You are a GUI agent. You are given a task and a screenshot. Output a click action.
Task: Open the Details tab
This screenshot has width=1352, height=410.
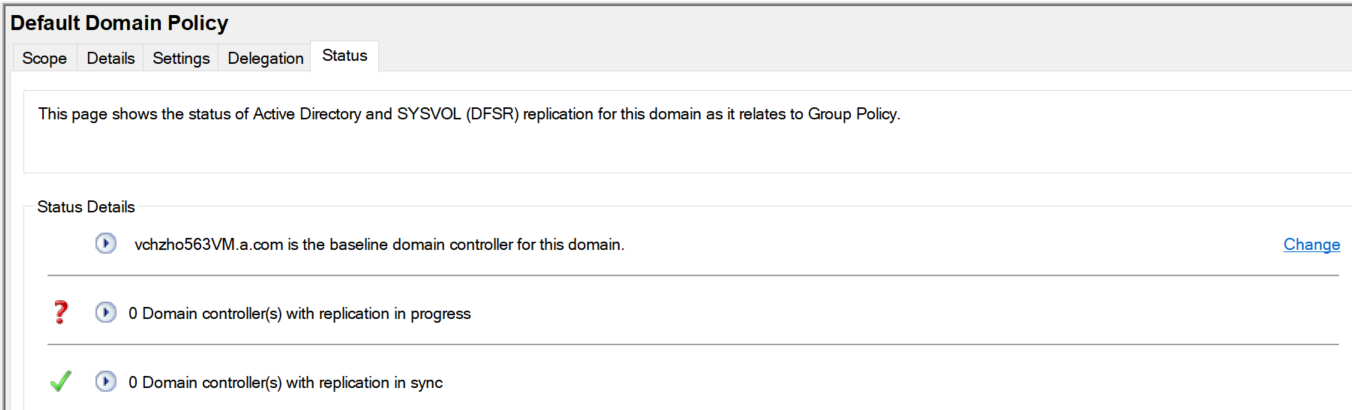[110, 58]
